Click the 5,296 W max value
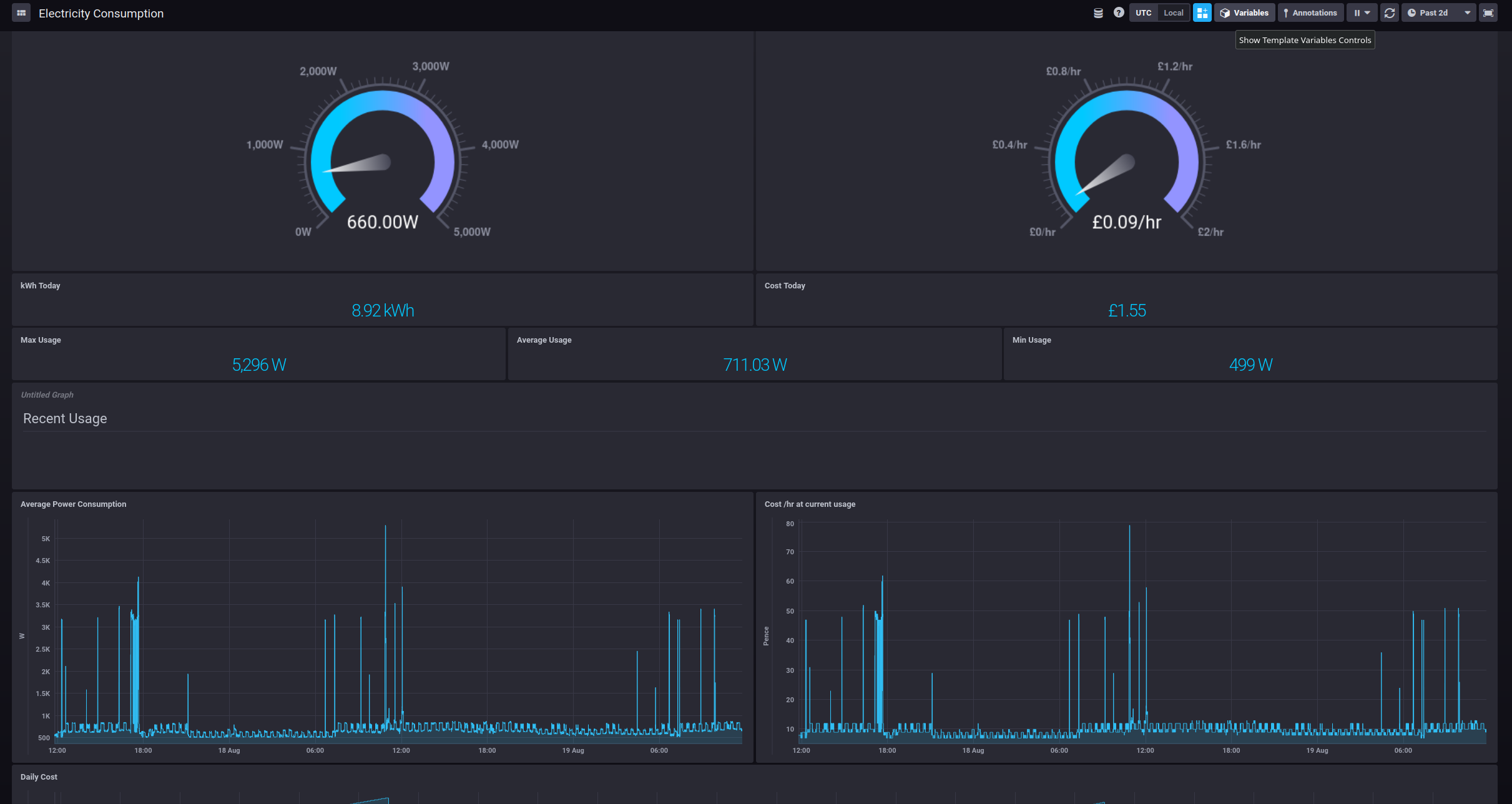The image size is (1512, 804). 259,365
